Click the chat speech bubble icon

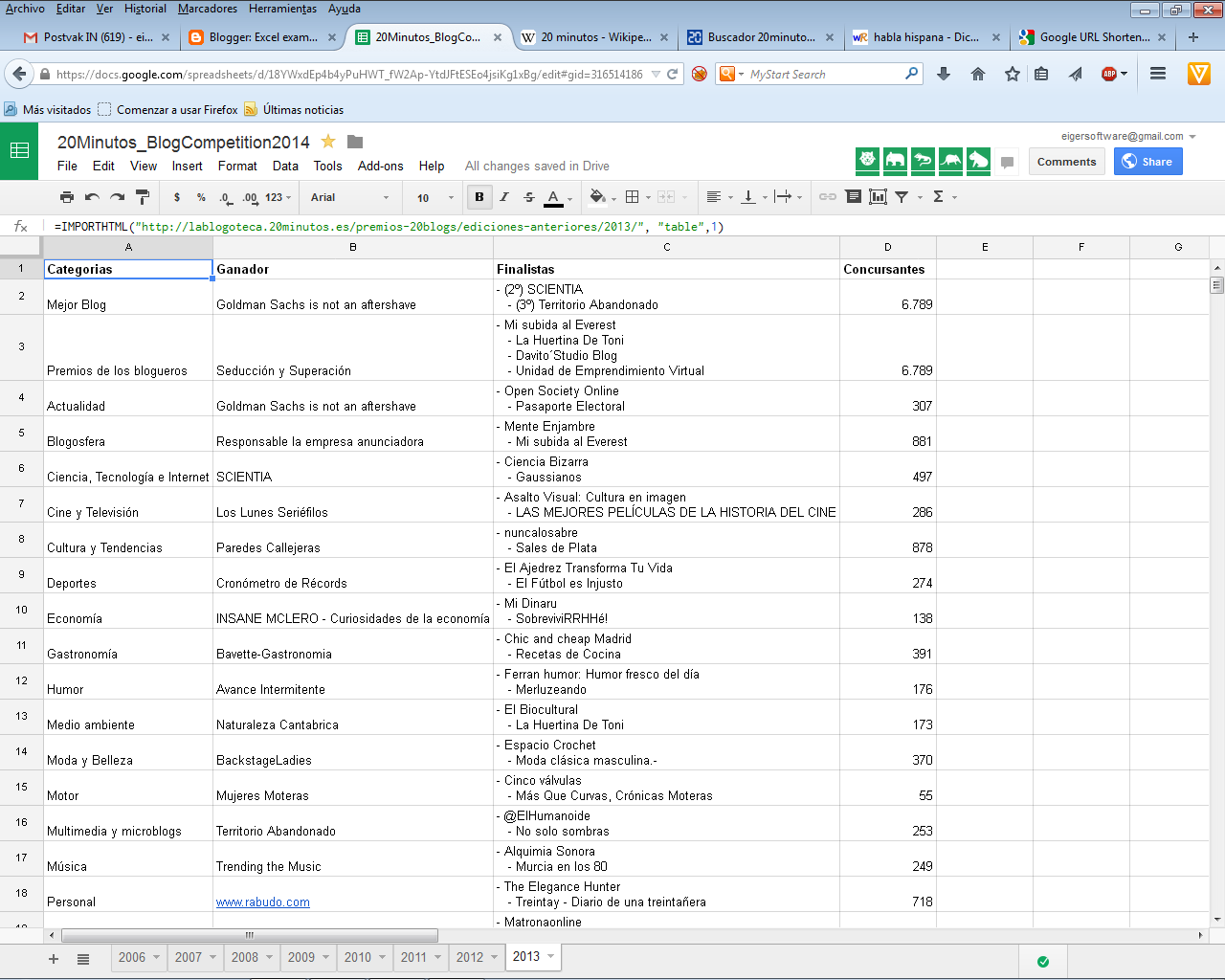click(x=1007, y=162)
